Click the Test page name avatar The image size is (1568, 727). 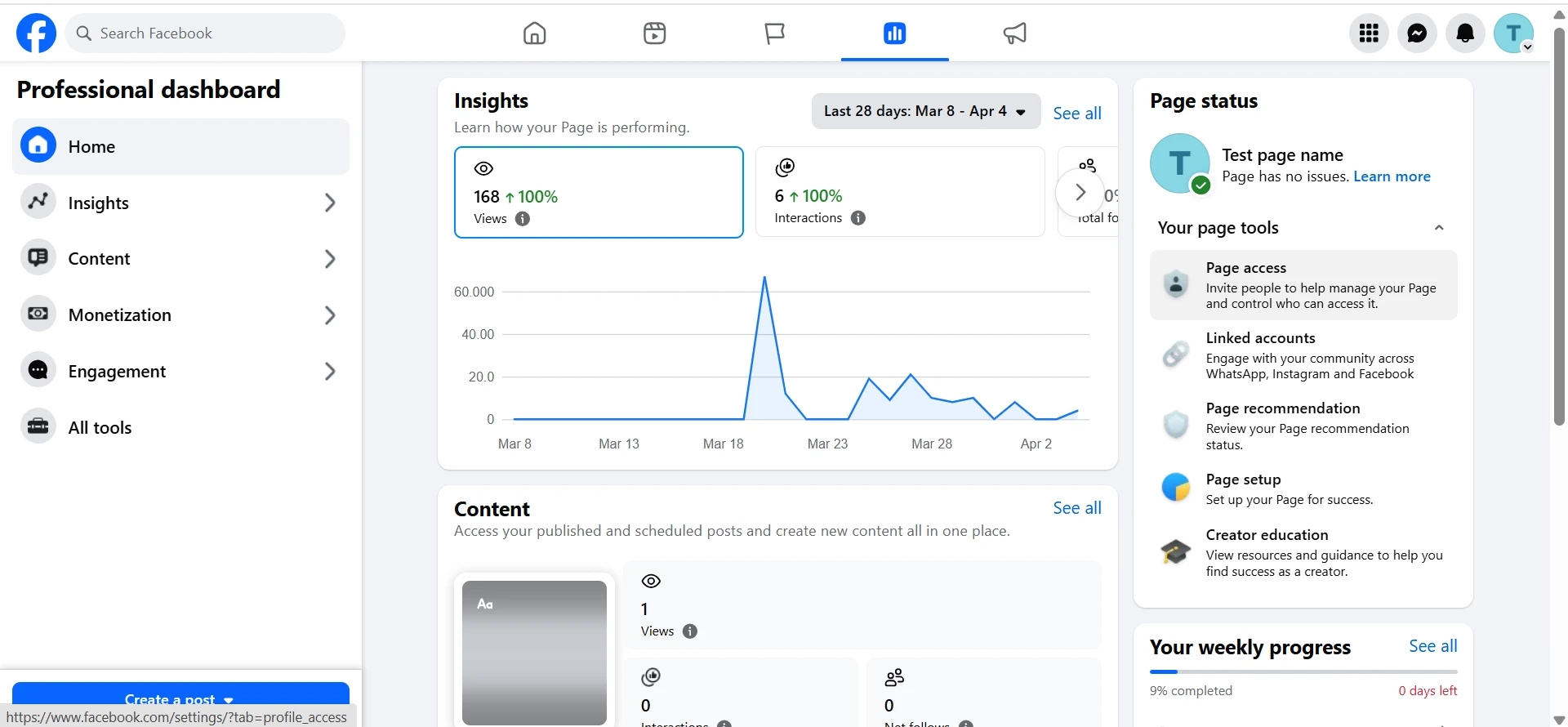(x=1179, y=163)
